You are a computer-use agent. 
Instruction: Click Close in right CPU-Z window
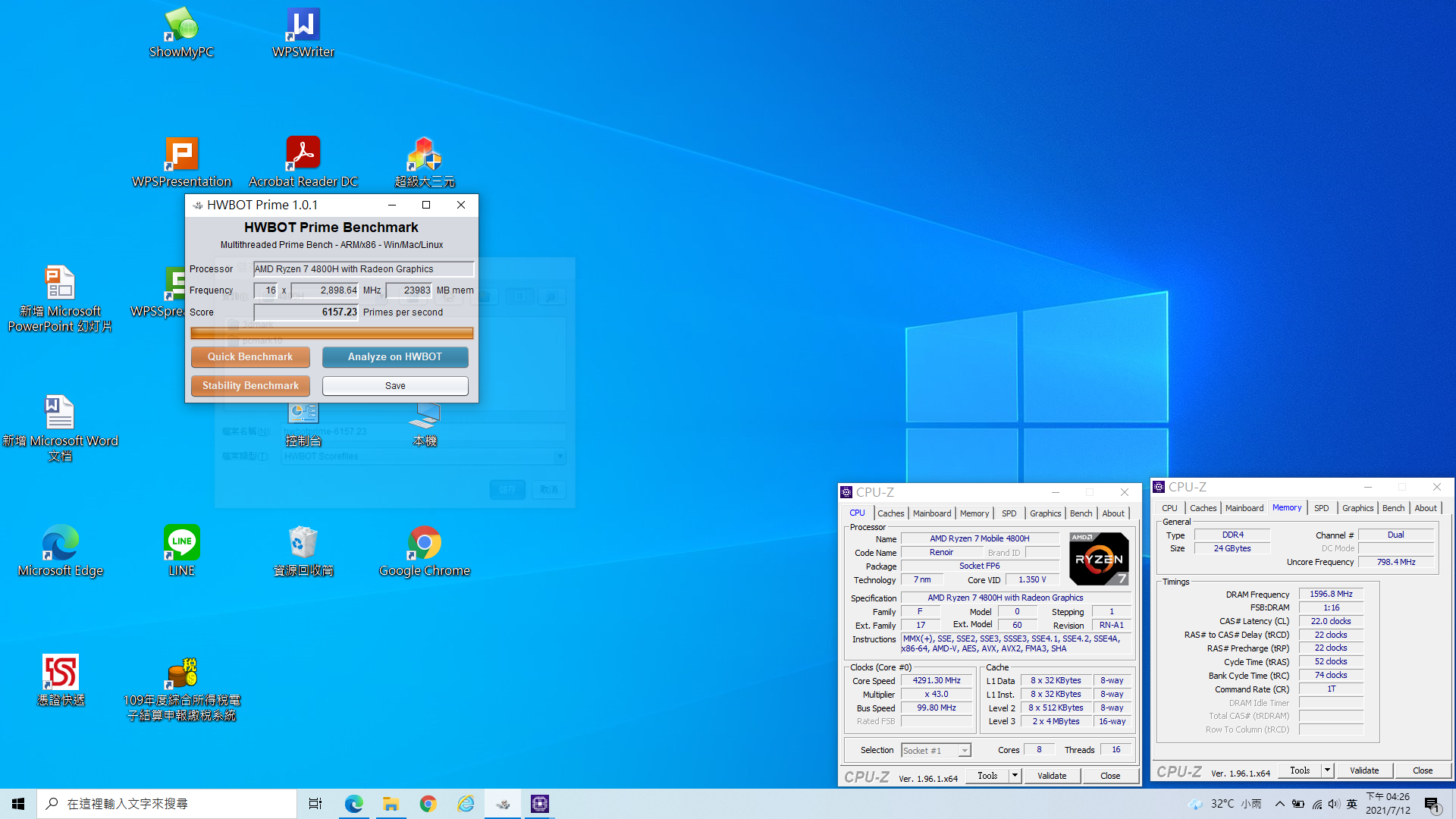coord(1423,770)
